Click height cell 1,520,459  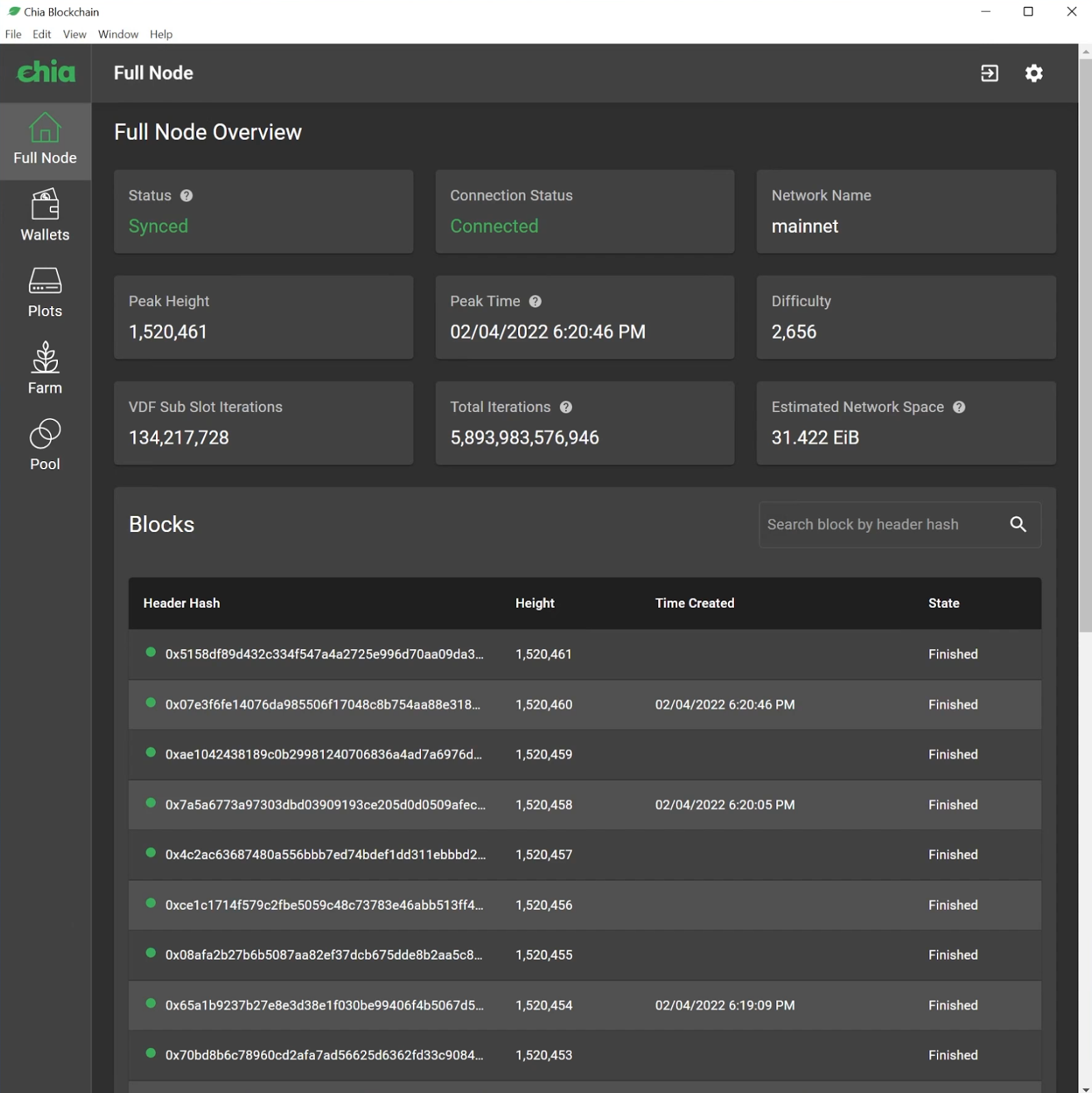544,754
